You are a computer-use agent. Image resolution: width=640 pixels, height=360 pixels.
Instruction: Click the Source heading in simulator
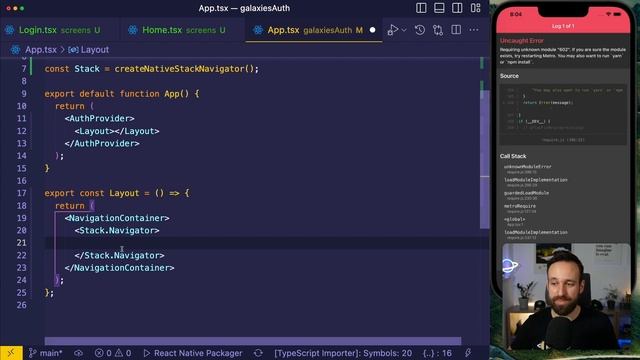tap(509, 76)
